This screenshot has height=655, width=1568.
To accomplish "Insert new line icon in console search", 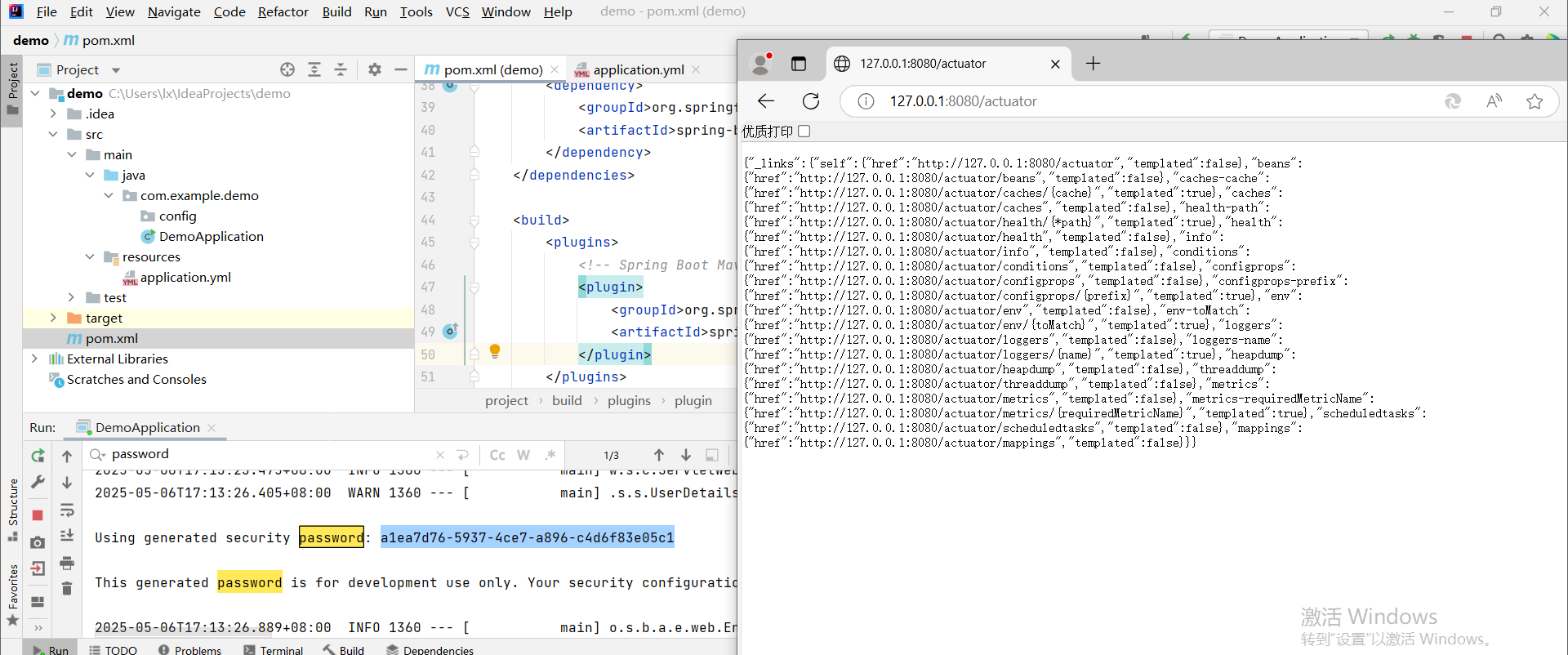I will click(463, 455).
